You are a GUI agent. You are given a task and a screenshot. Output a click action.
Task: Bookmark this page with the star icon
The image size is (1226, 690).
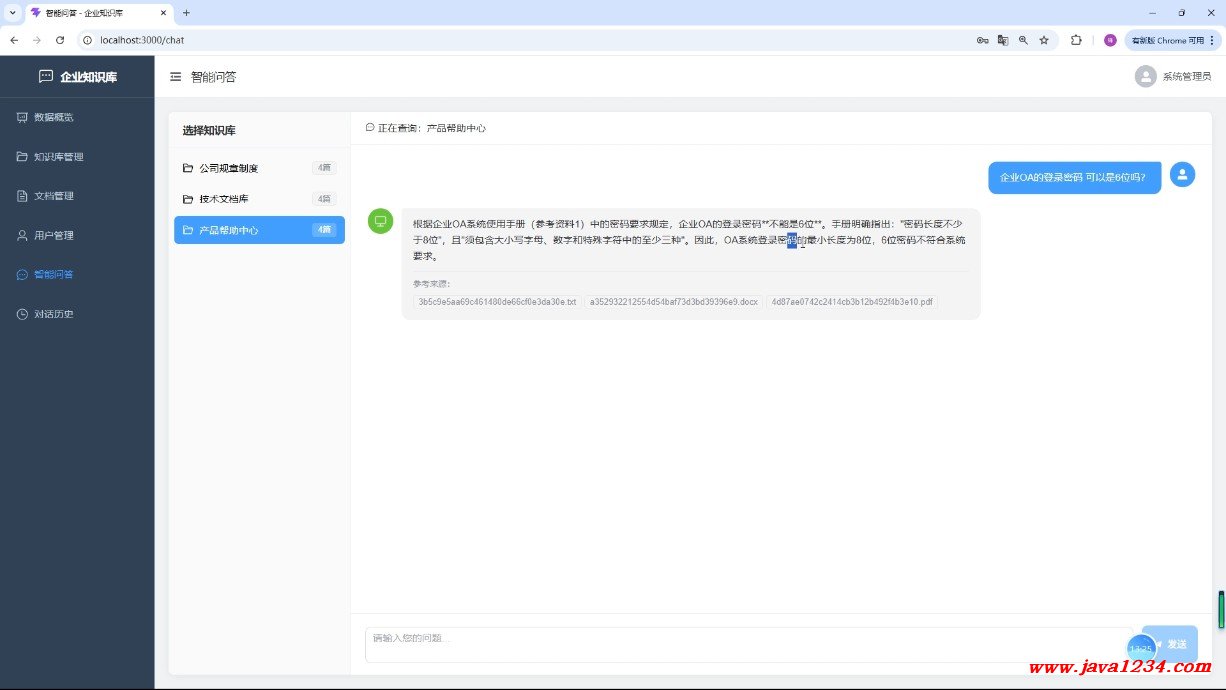[1044, 40]
